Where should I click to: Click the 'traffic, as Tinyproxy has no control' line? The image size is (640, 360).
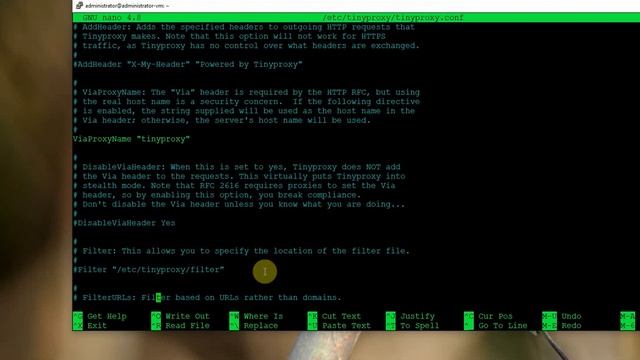pos(247,46)
